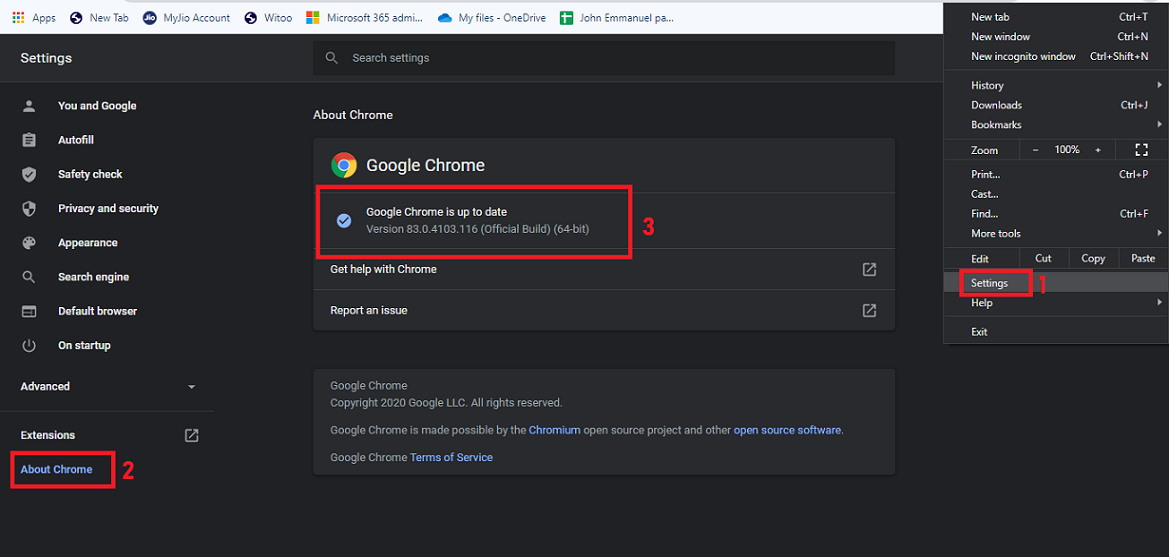
Task: Choose Find... in the menu
Action: click(x=1056, y=214)
